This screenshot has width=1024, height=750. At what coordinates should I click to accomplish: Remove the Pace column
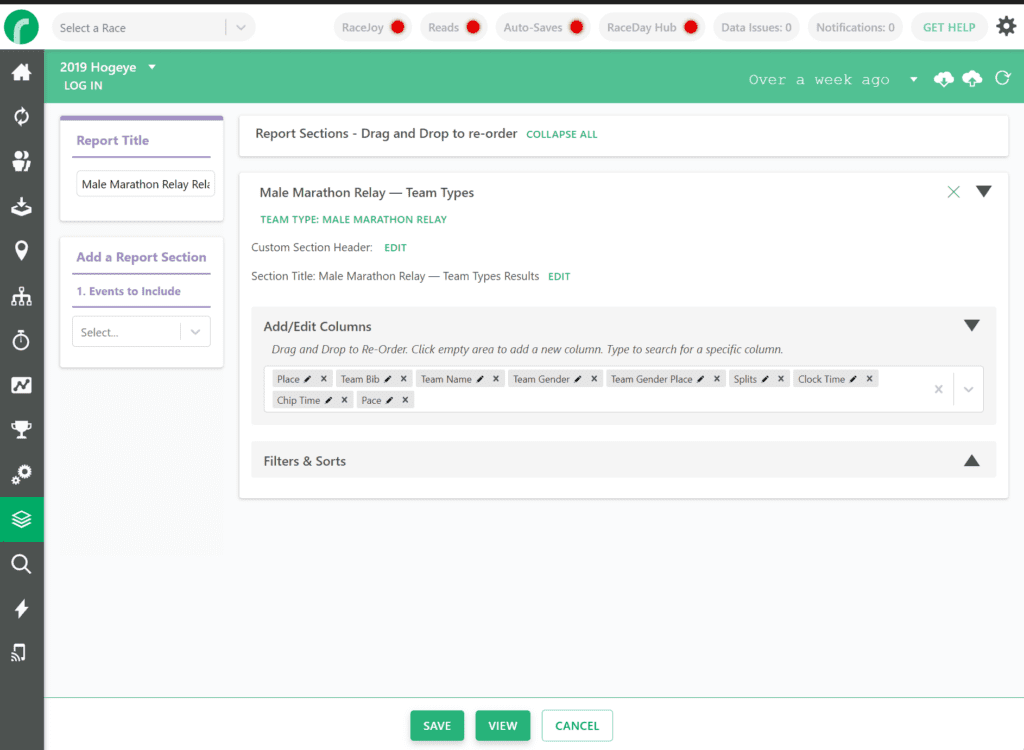click(405, 400)
